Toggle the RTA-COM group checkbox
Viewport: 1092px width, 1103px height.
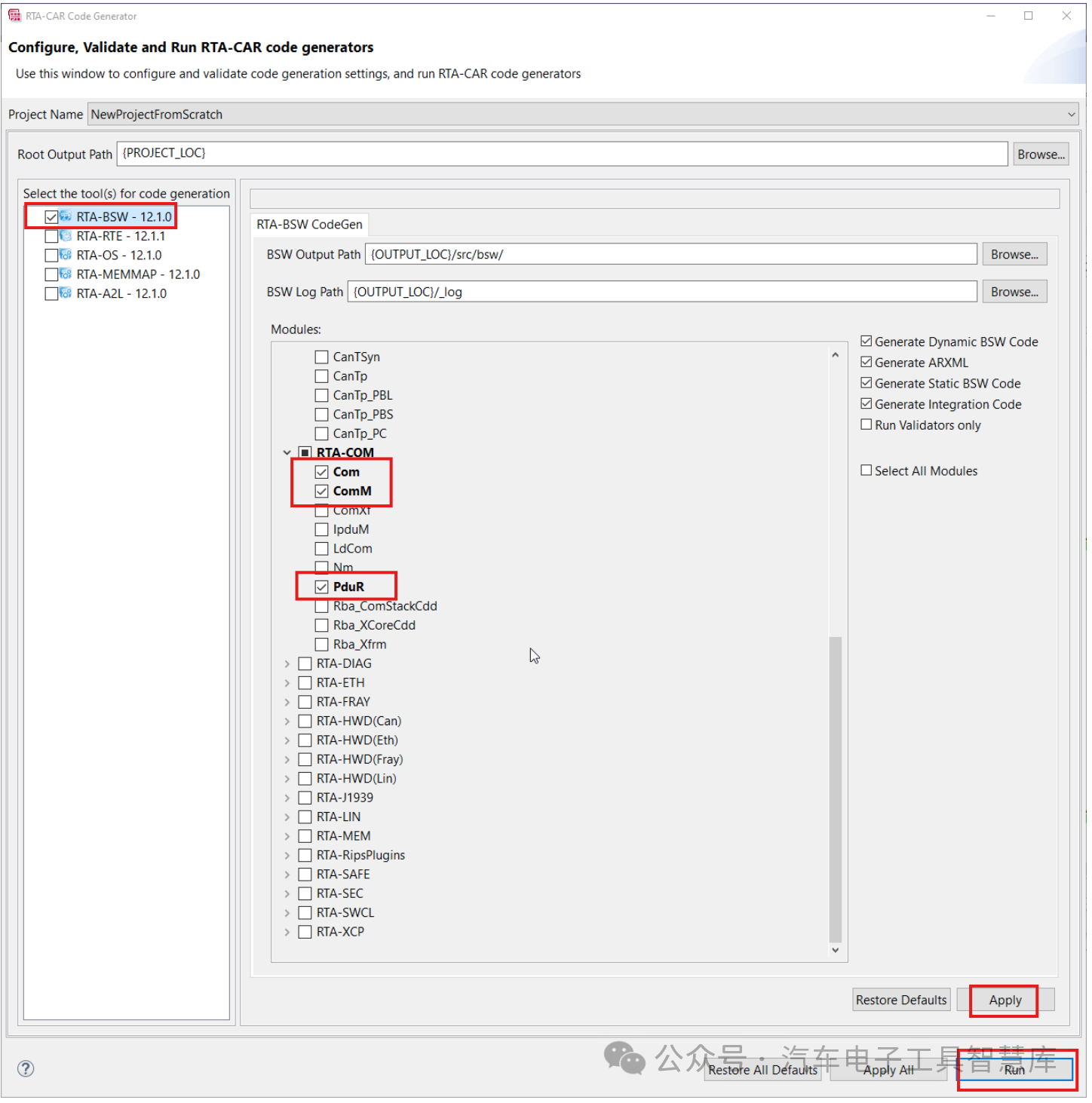[x=305, y=453]
